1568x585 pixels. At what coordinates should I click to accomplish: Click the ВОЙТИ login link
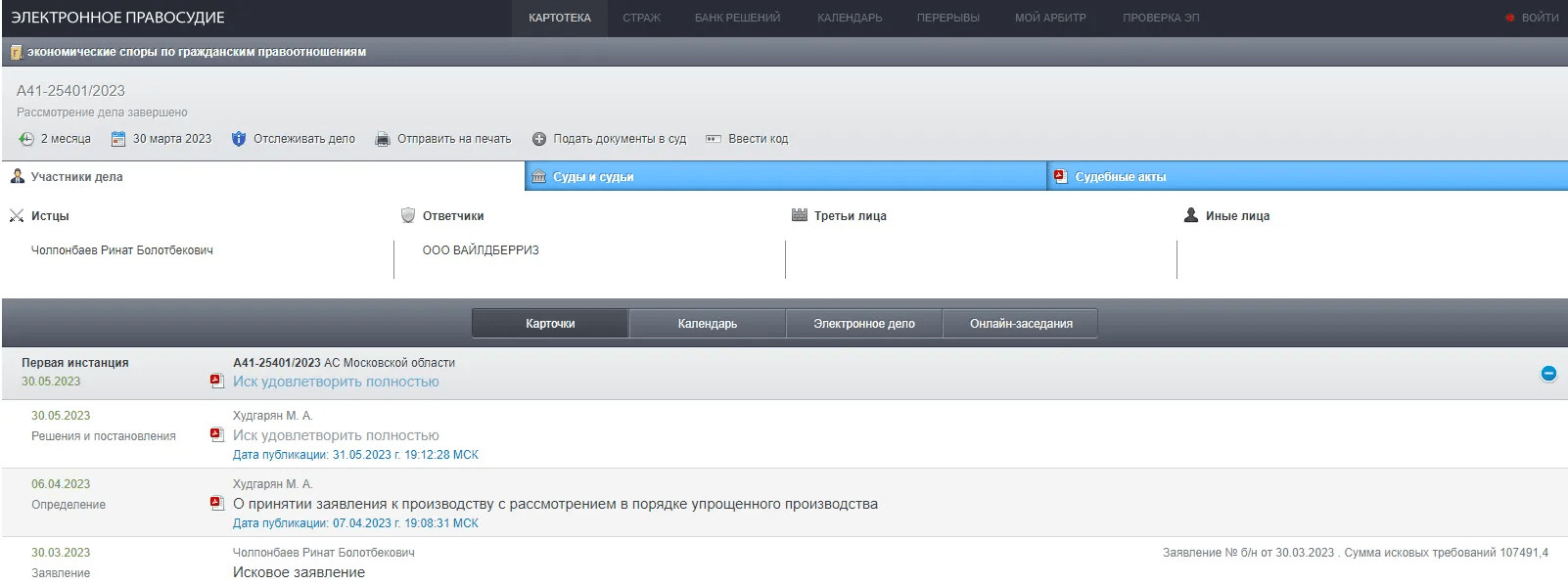point(1540,18)
